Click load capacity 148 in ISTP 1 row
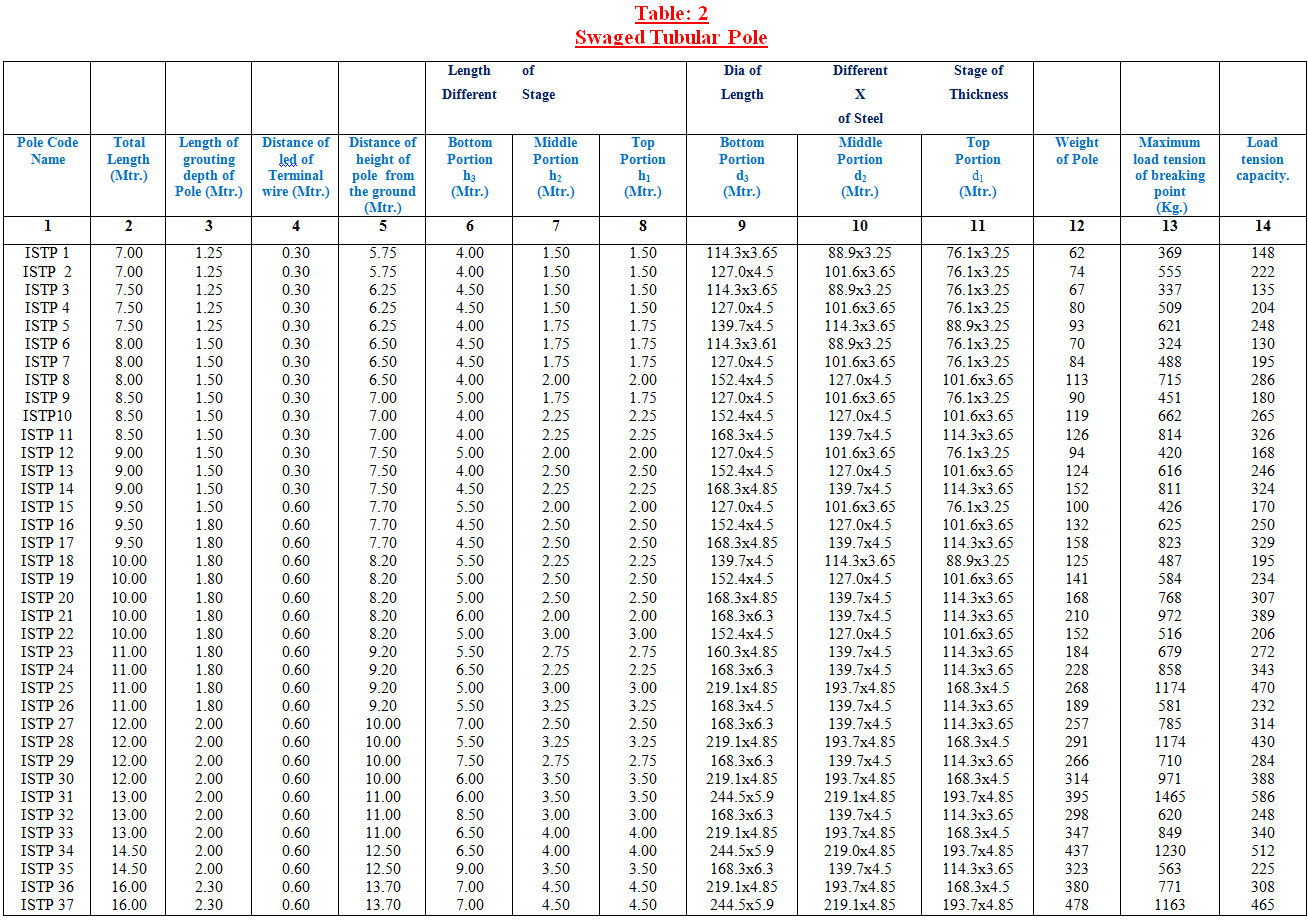 click(1263, 253)
